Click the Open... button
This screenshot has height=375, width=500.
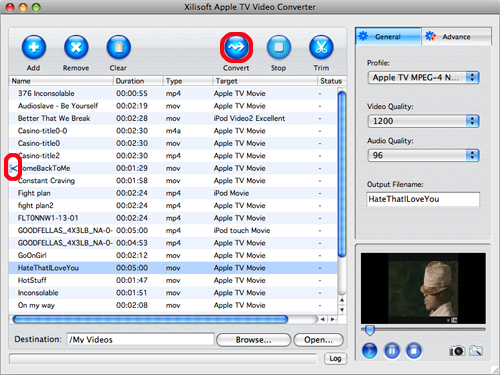coord(318,340)
